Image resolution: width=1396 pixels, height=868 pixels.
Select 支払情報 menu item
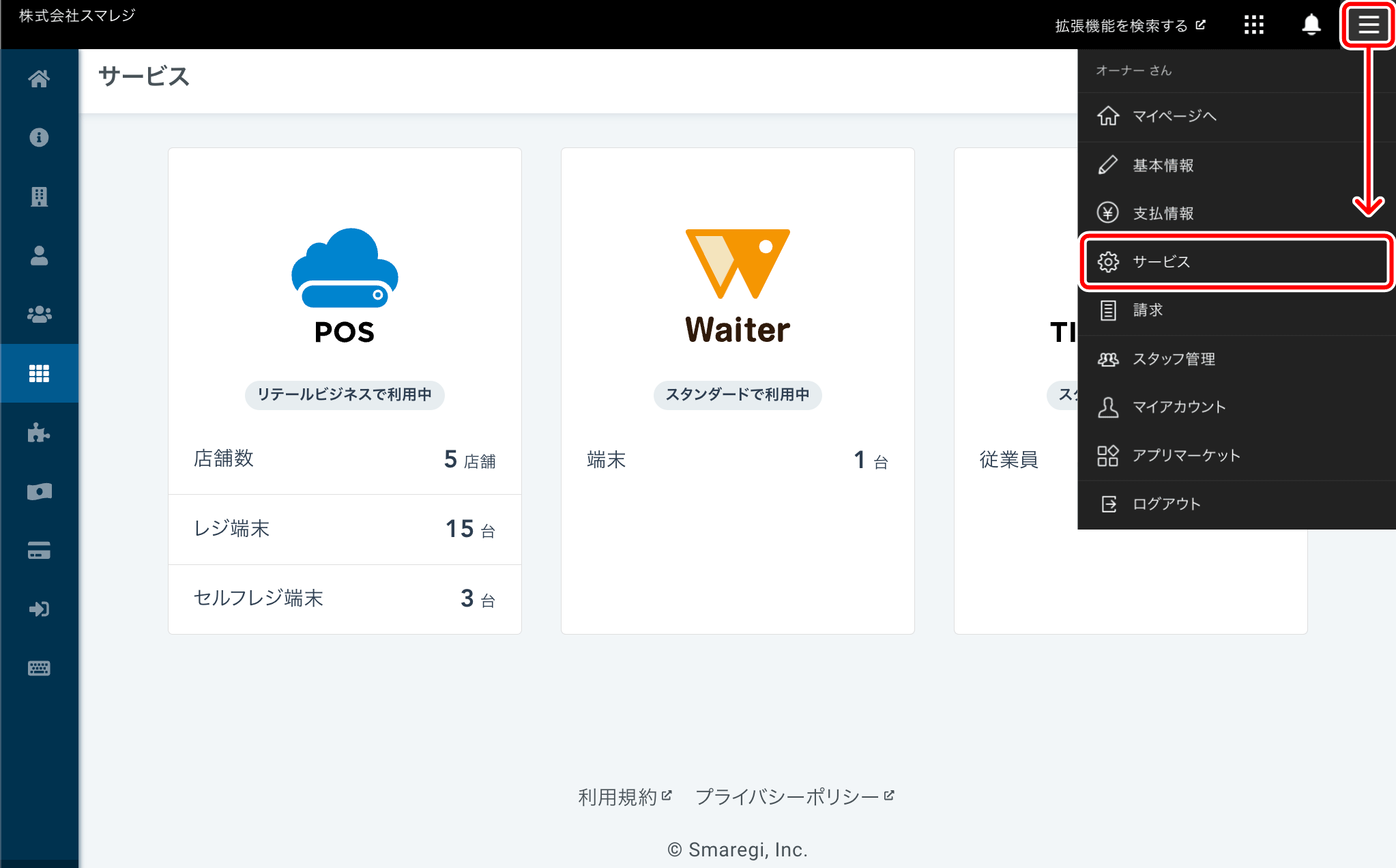1236,214
